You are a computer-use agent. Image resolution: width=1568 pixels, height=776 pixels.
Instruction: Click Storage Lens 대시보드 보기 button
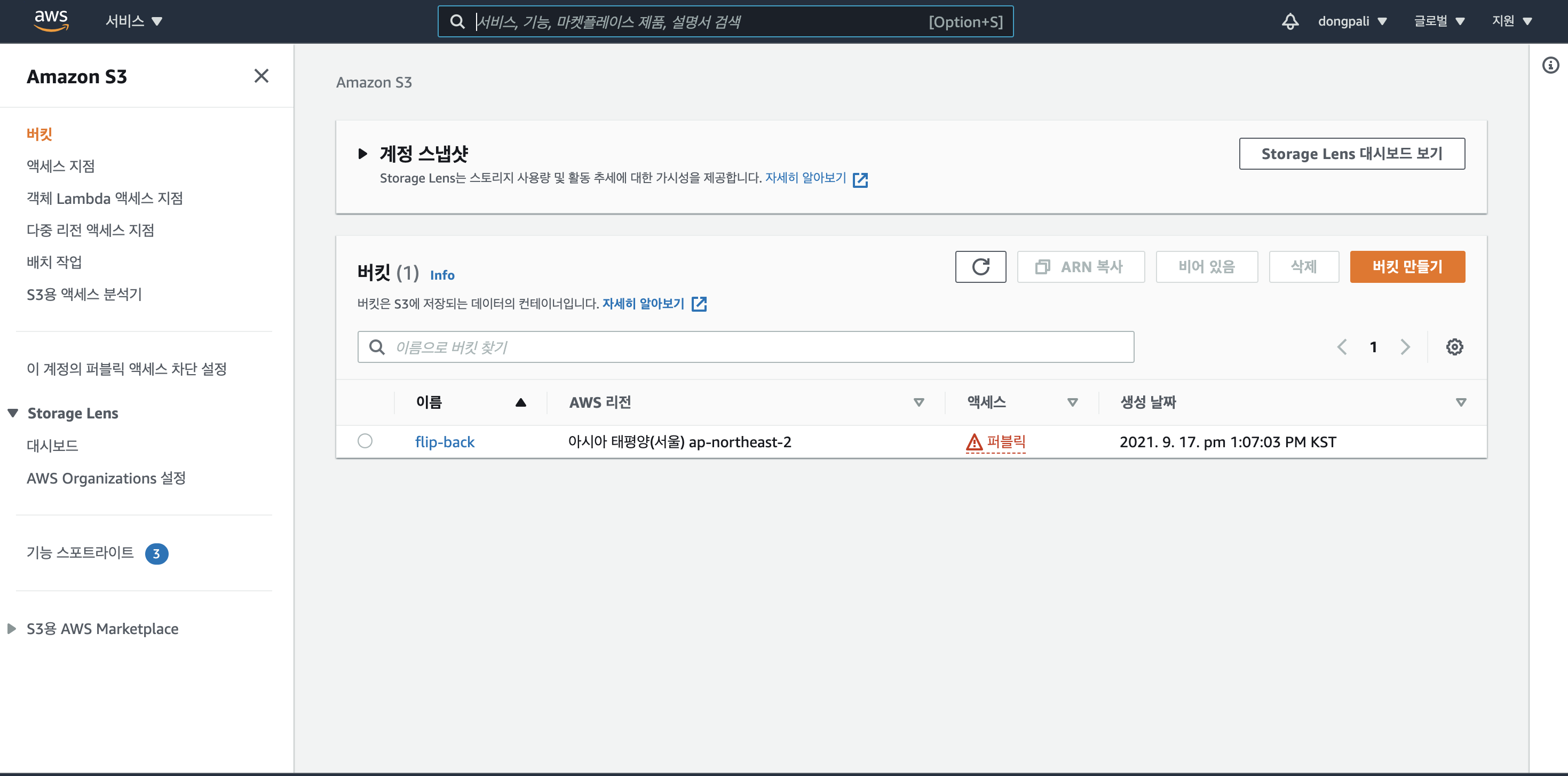click(1351, 153)
